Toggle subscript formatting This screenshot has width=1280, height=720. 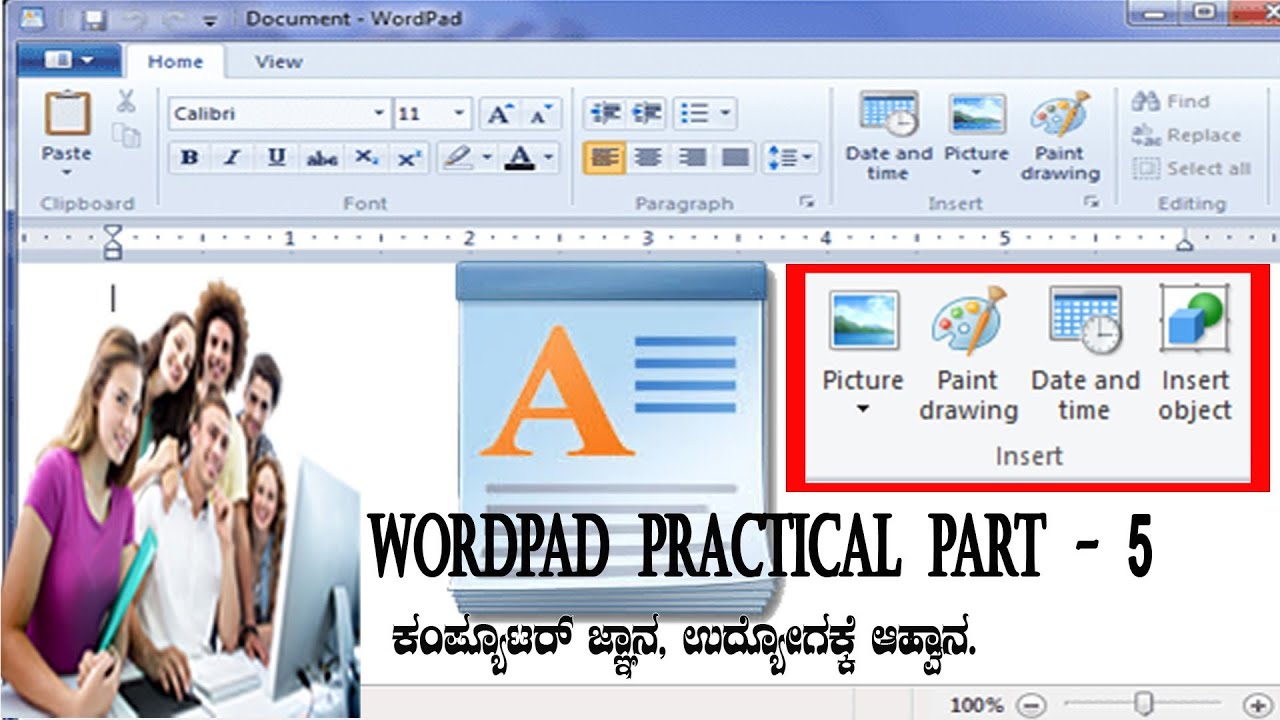[366, 158]
